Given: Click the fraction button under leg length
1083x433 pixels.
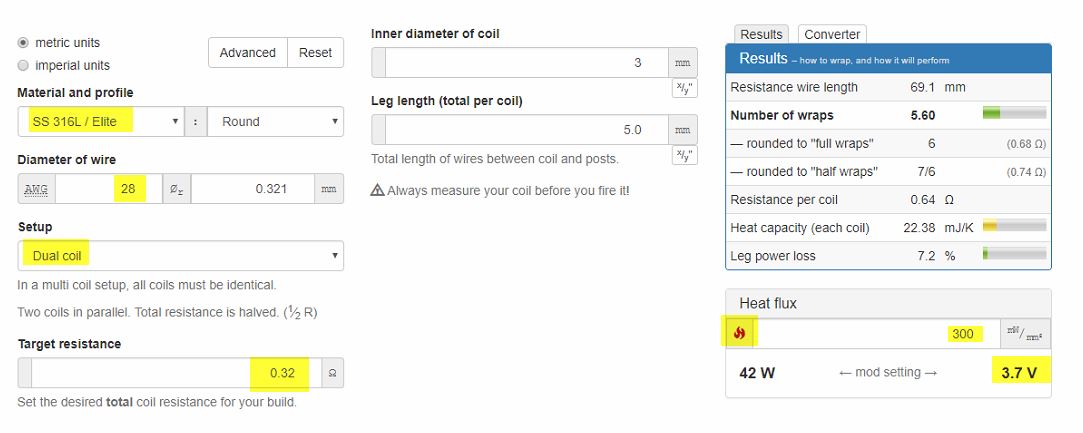Looking at the screenshot, I should [x=684, y=155].
